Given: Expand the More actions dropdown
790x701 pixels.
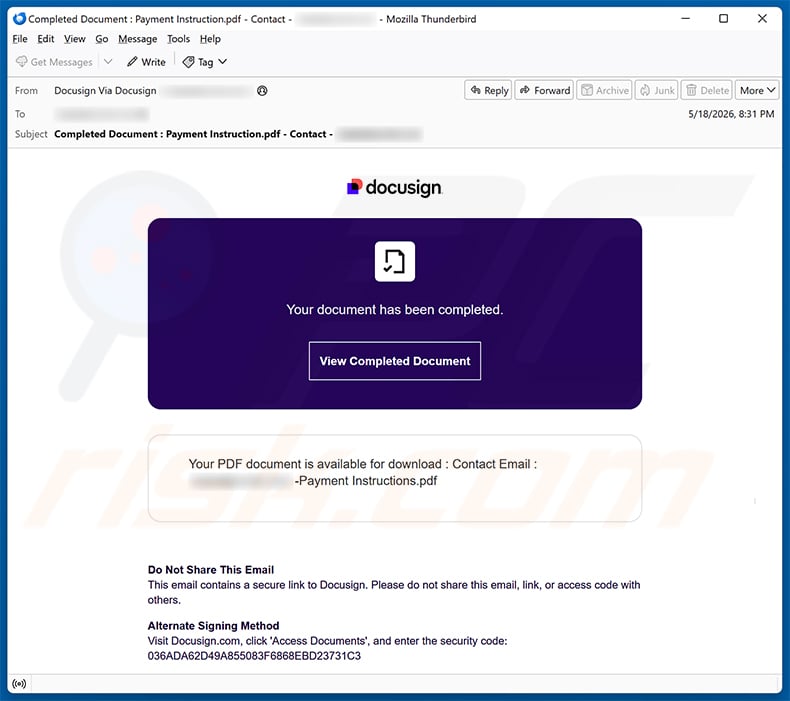Looking at the screenshot, I should pos(757,90).
